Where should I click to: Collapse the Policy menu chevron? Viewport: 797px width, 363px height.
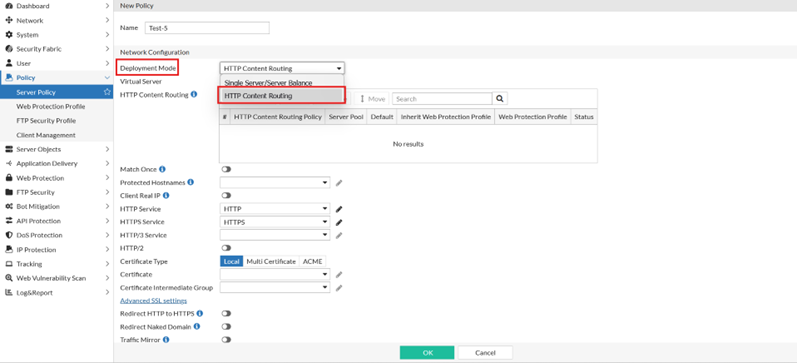pyautogui.click(x=107, y=77)
